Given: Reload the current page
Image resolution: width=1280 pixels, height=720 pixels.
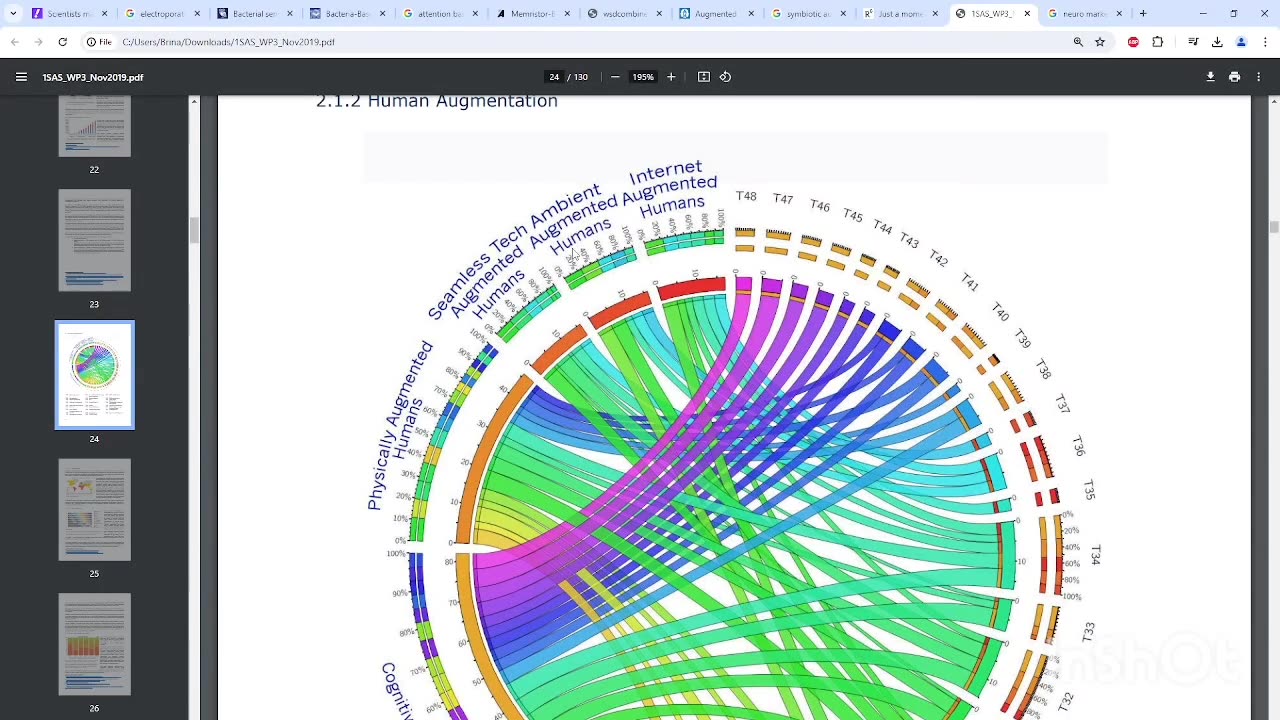Looking at the screenshot, I should 62,42.
